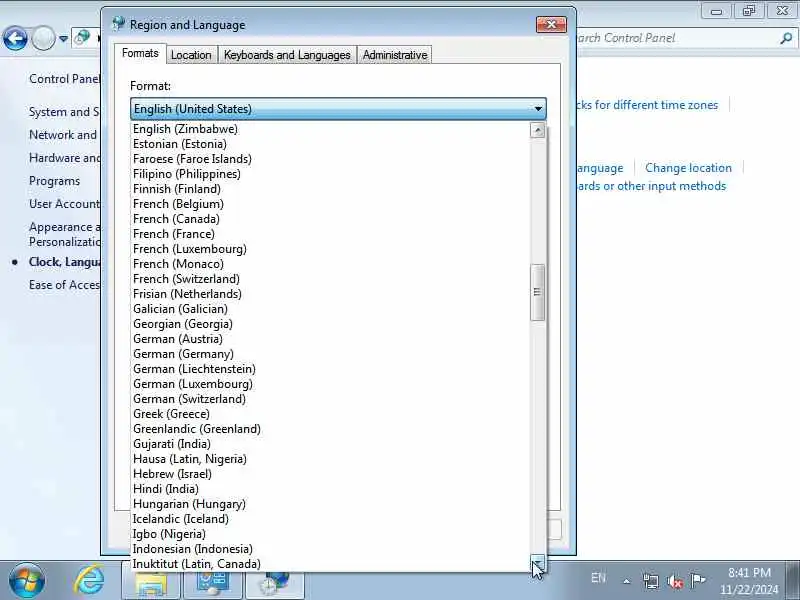Click the EN language indicator
Screen dimensions: 800x600
coord(598,578)
